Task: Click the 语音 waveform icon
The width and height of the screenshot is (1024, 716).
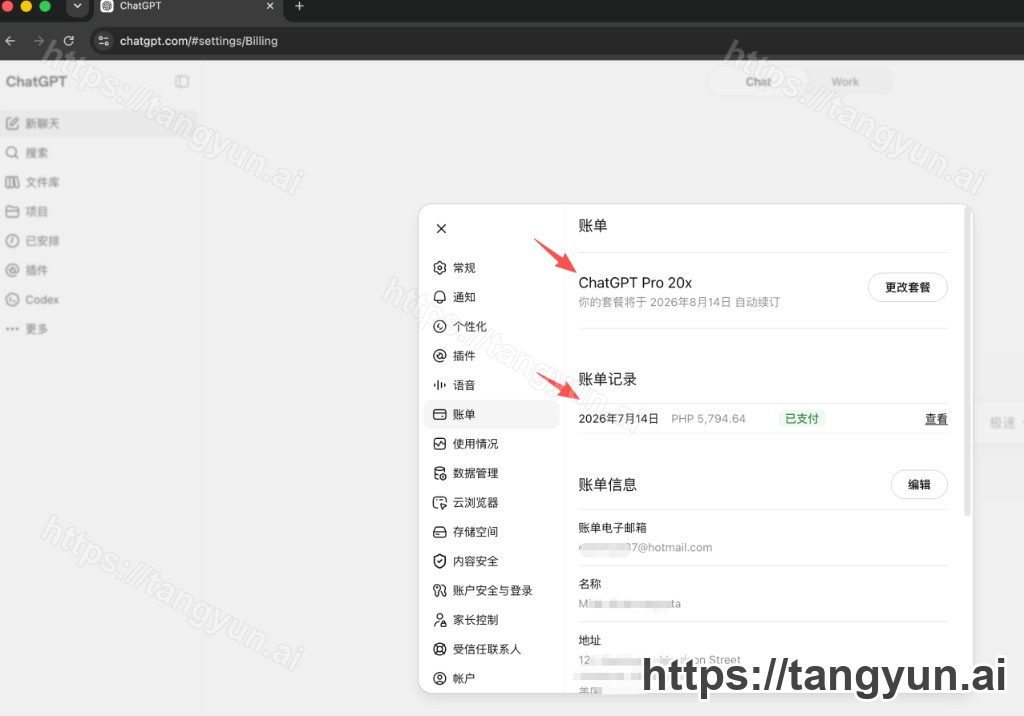Action: point(440,385)
